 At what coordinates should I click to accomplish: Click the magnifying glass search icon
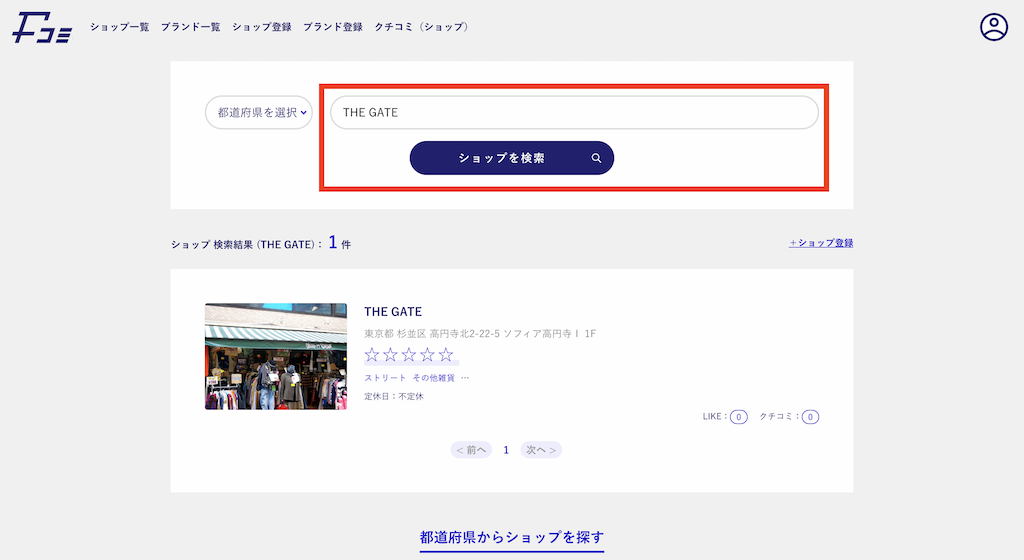596,158
